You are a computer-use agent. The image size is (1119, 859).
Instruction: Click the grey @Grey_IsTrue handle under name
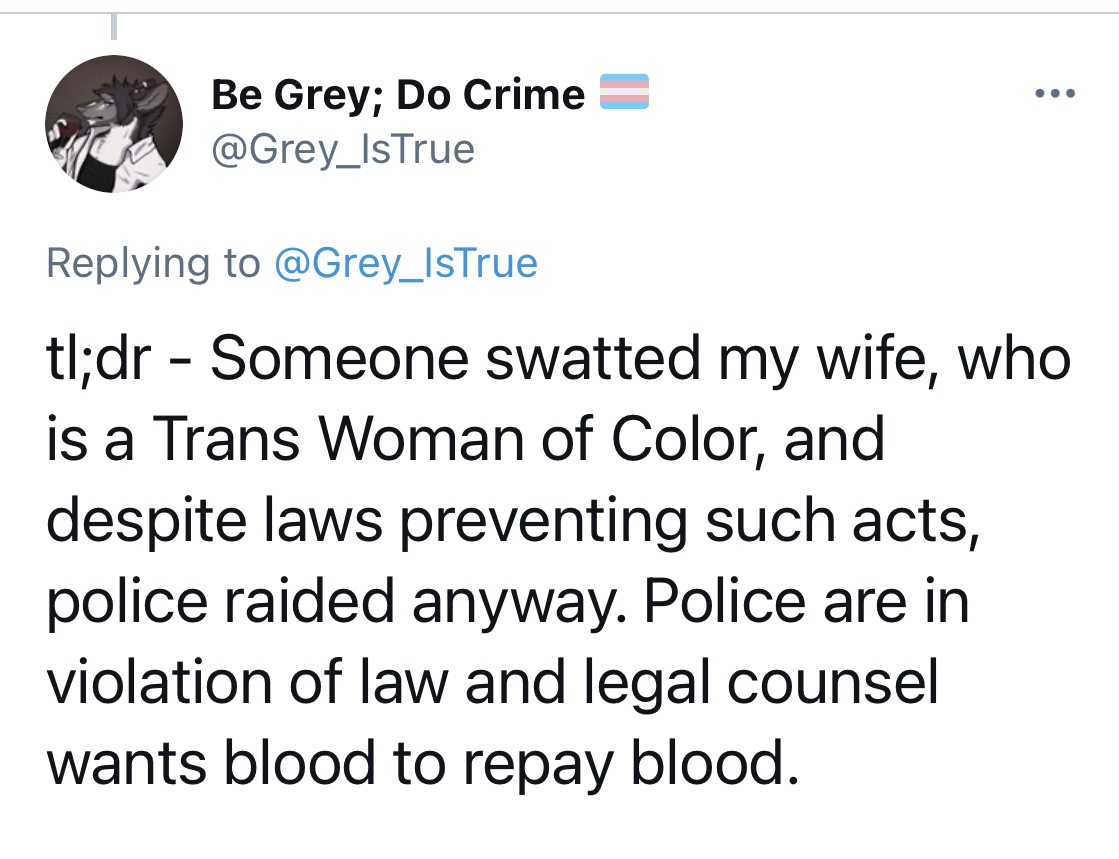tap(343, 149)
